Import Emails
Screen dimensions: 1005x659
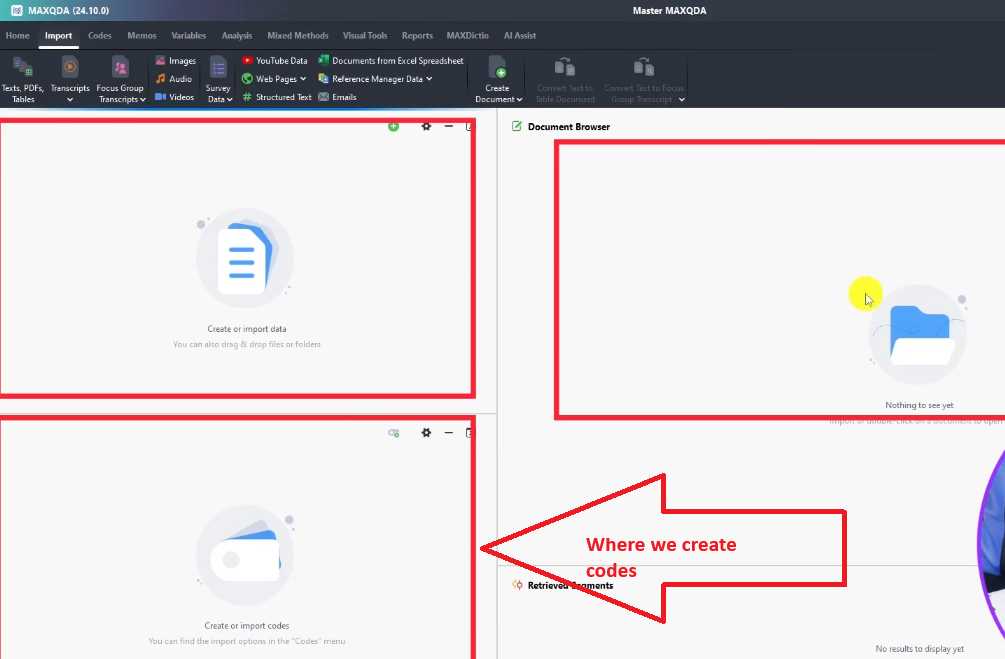tap(338, 97)
